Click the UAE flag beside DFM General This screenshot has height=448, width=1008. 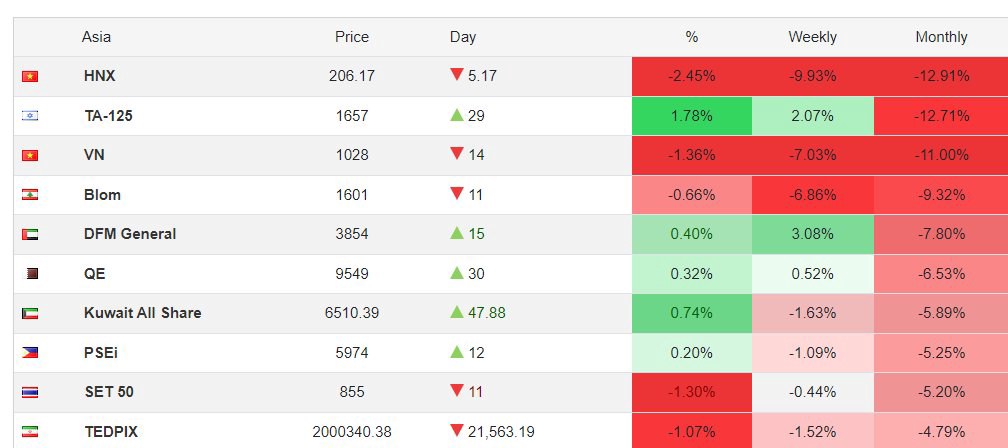30,234
